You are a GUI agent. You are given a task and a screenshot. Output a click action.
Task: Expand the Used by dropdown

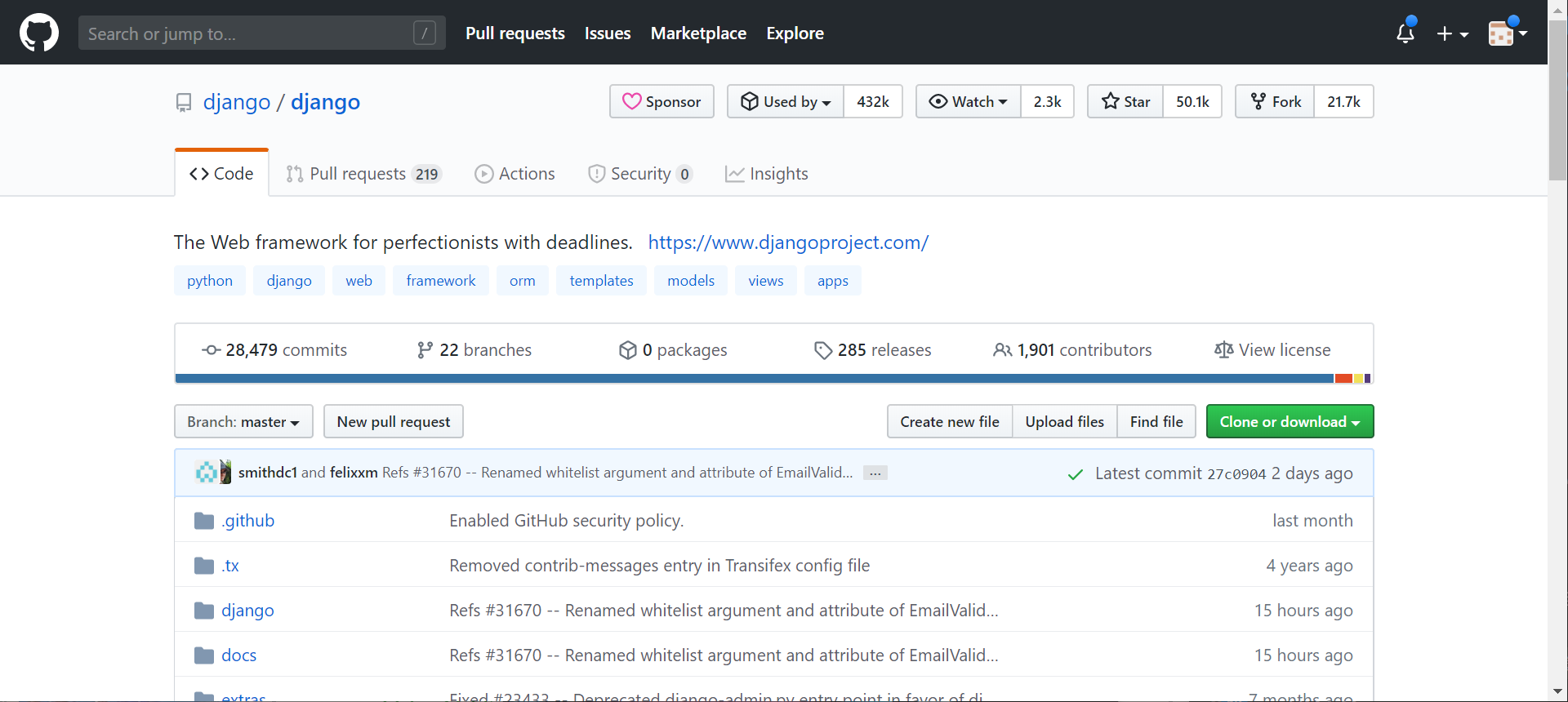786,101
